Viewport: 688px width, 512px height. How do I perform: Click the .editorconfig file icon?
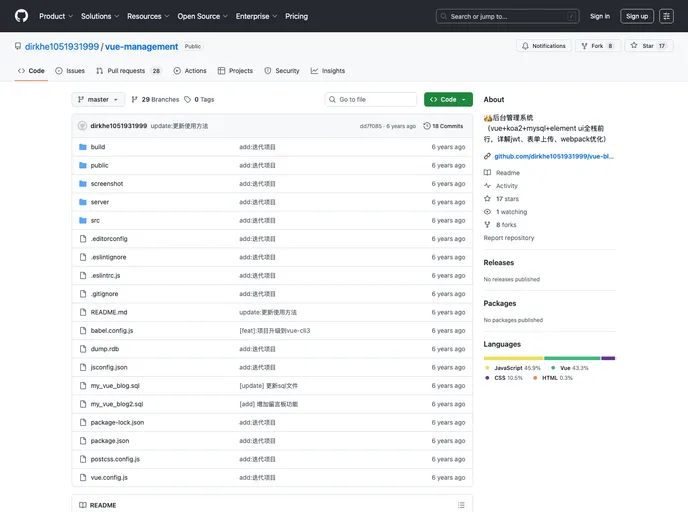click(x=82, y=239)
